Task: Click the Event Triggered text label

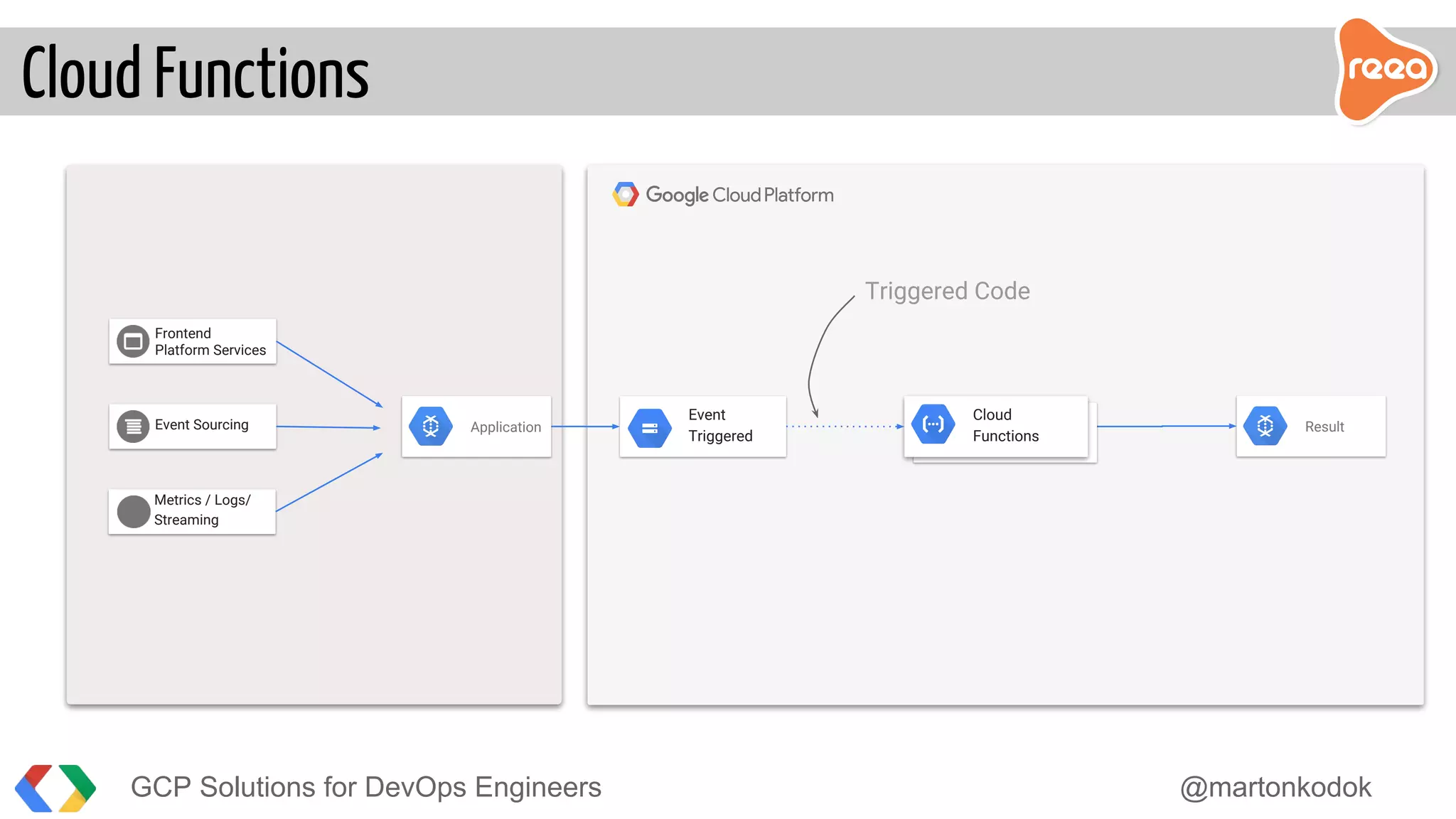Action: coord(719,425)
